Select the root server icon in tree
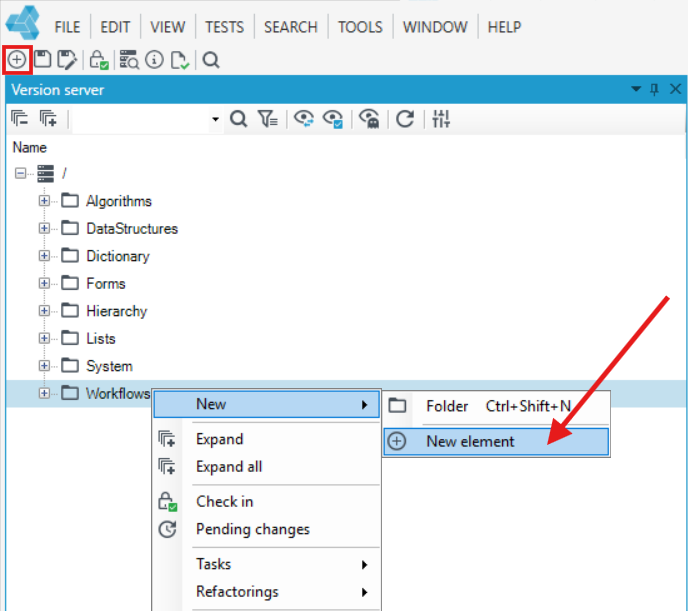This screenshot has height=611, width=688. (46, 173)
